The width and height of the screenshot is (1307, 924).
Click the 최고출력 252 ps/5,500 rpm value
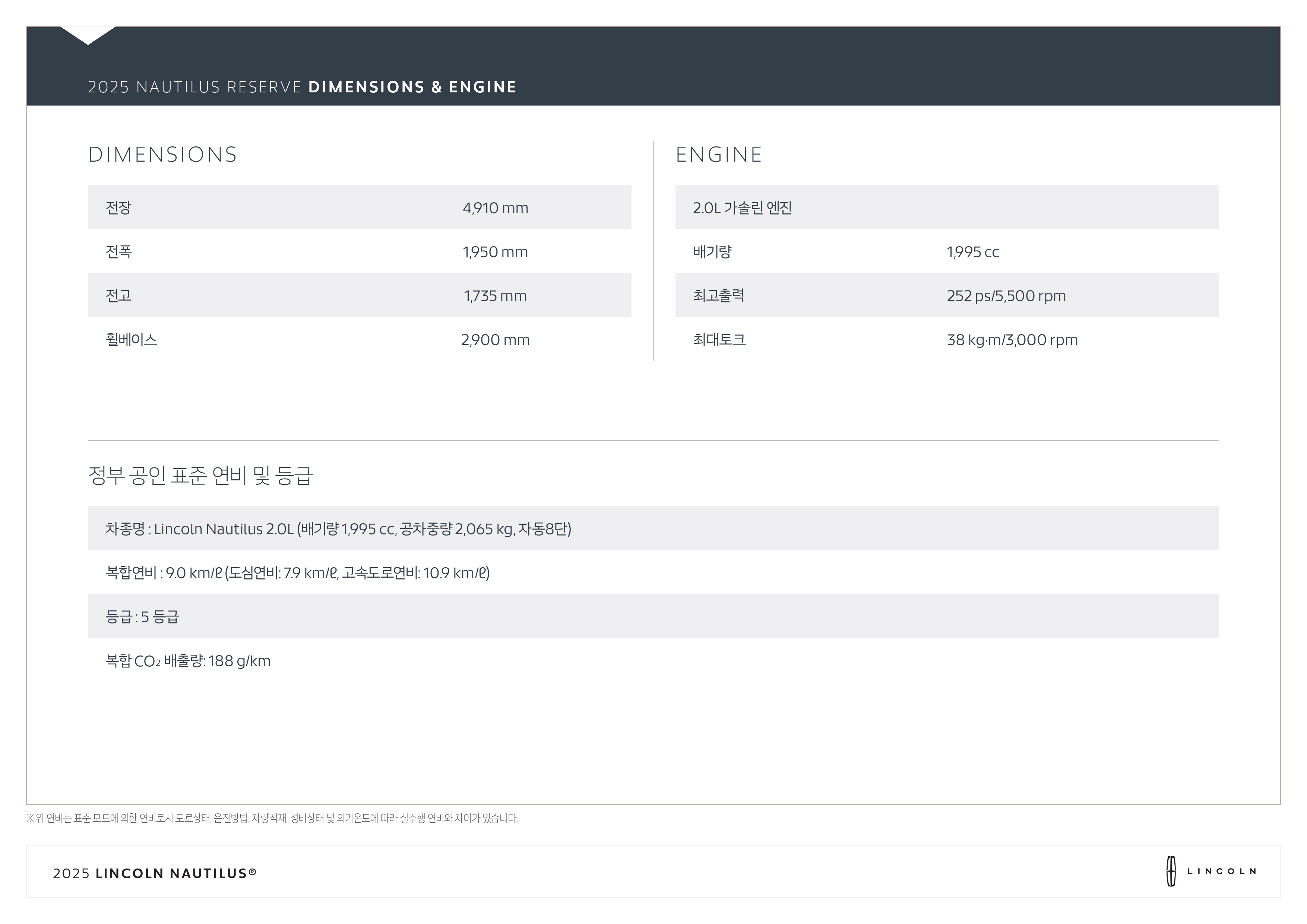(x=1006, y=295)
